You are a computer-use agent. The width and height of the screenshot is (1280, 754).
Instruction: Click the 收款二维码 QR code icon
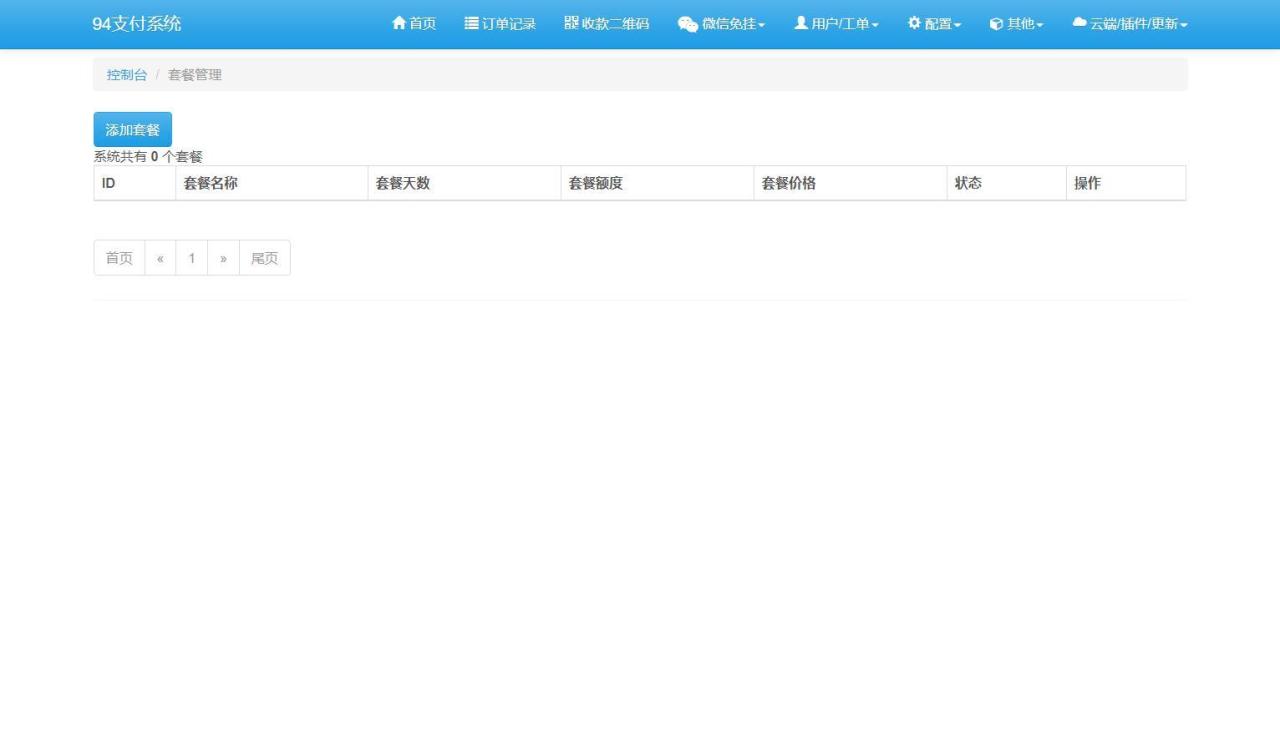(570, 24)
